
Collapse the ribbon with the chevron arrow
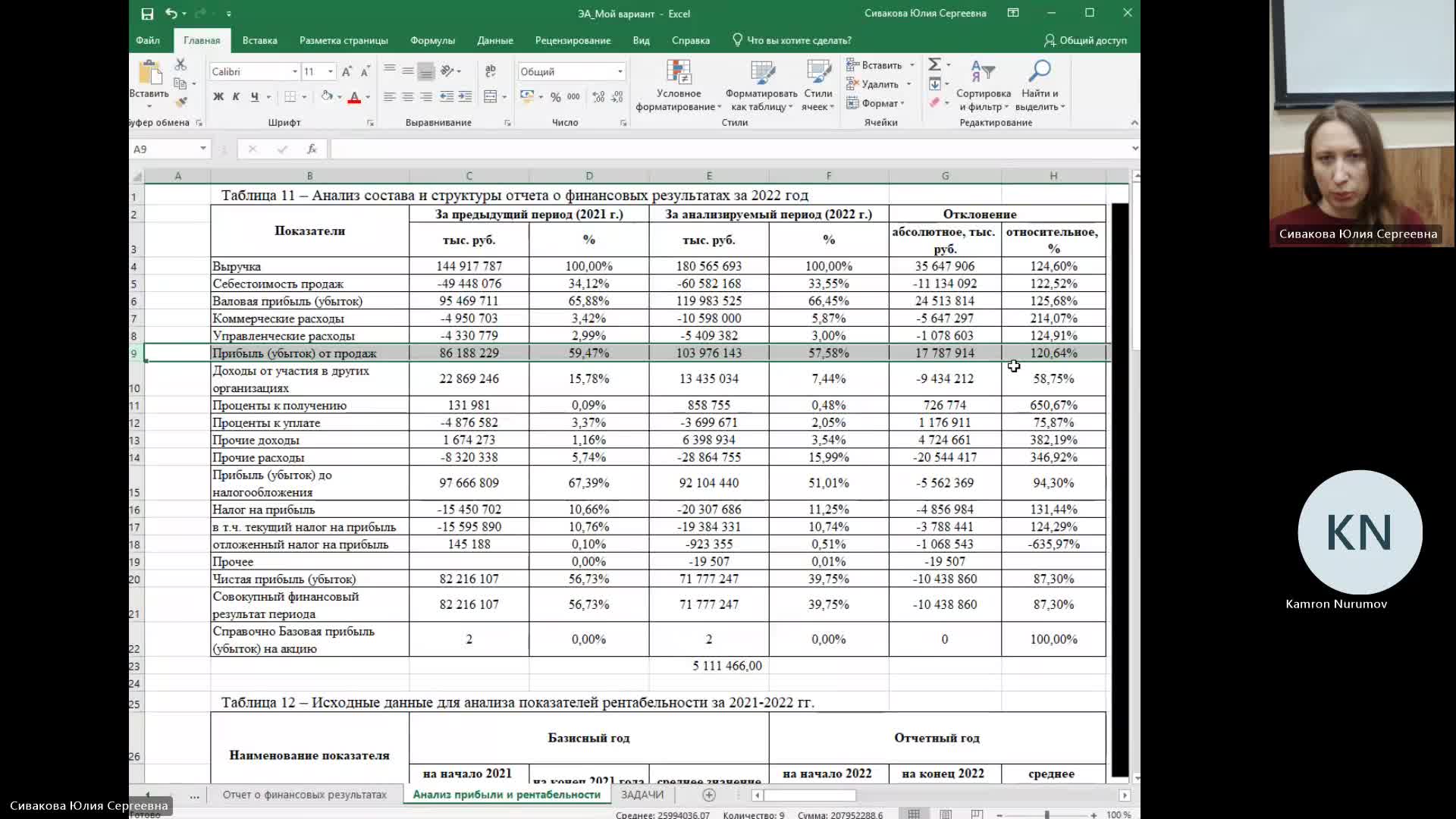tap(1134, 122)
